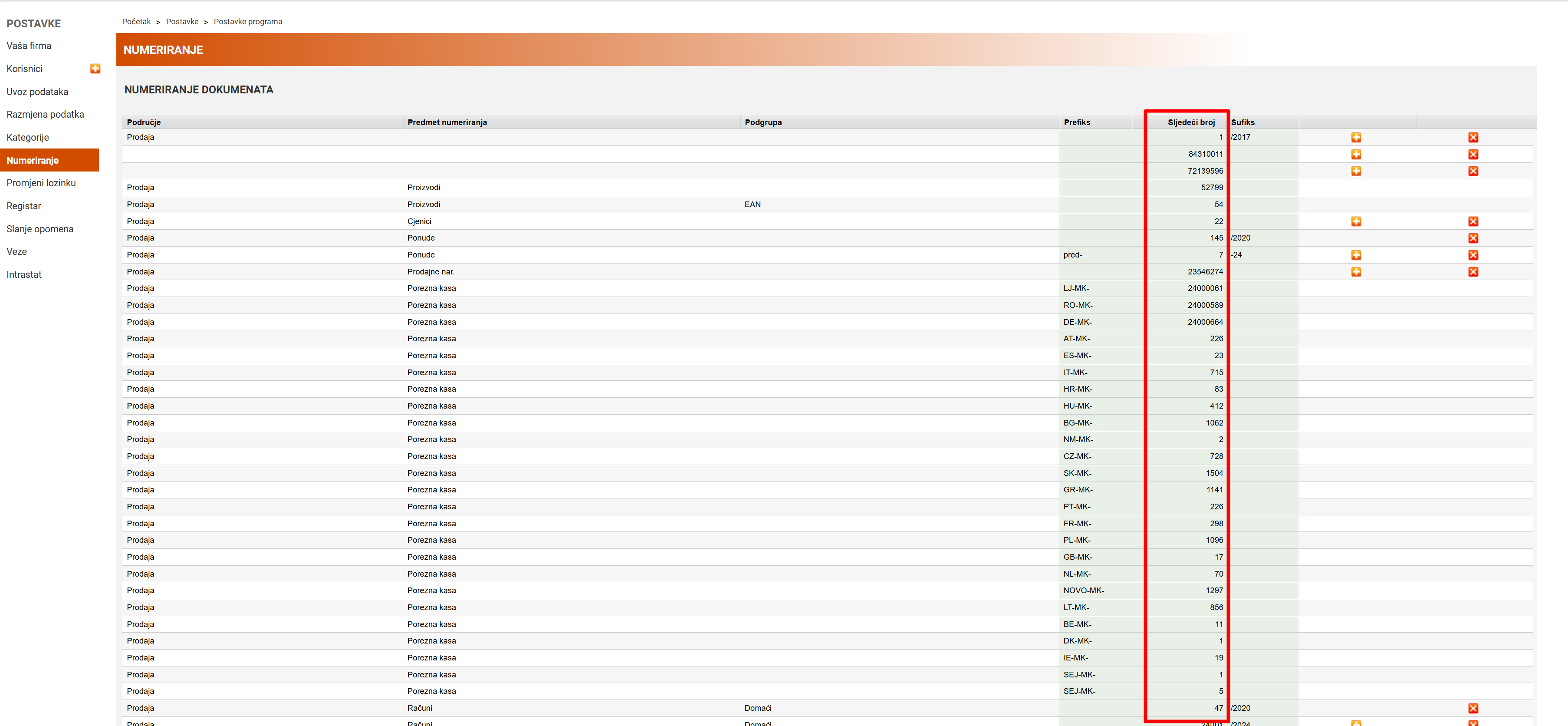Delete the Računi Domaći /2020 row
1568x726 pixels.
pyautogui.click(x=1473, y=708)
